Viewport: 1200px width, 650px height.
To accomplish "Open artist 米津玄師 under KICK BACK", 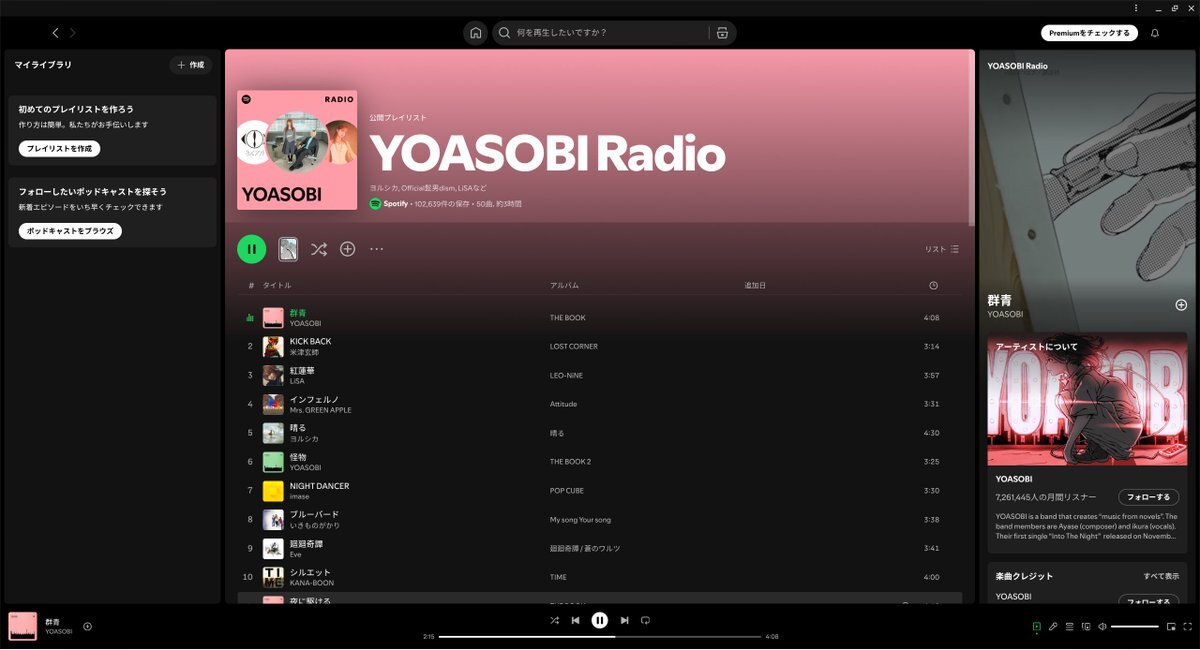I will click(x=304, y=352).
